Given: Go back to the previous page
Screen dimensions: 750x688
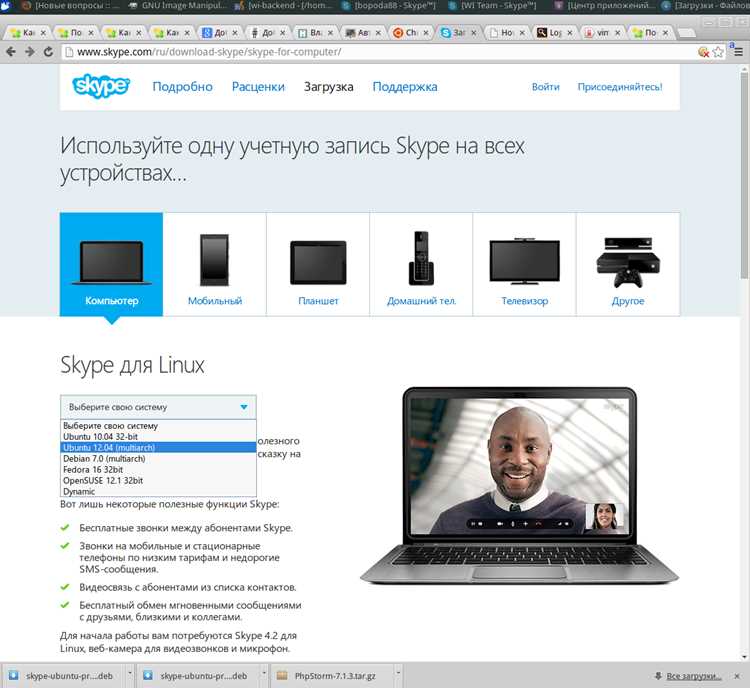Looking at the screenshot, I should coord(11,52).
